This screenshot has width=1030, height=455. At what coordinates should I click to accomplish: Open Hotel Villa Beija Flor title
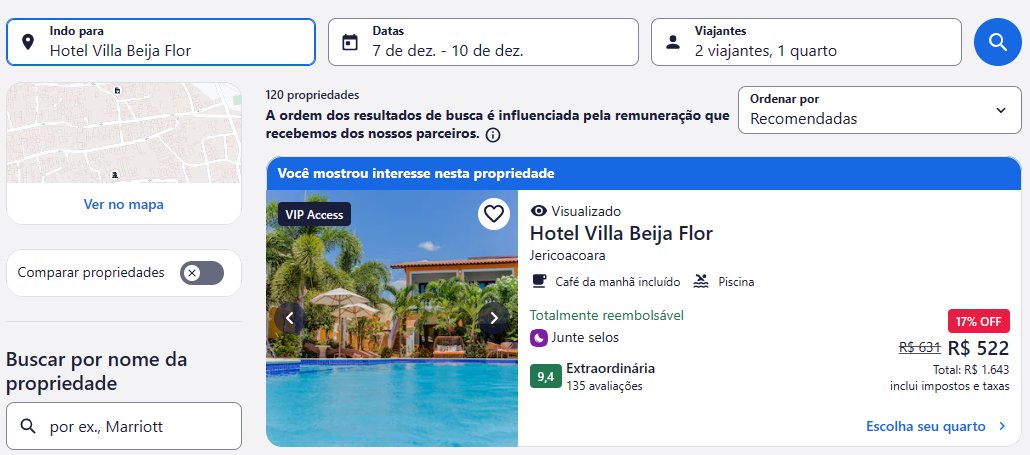coord(621,233)
